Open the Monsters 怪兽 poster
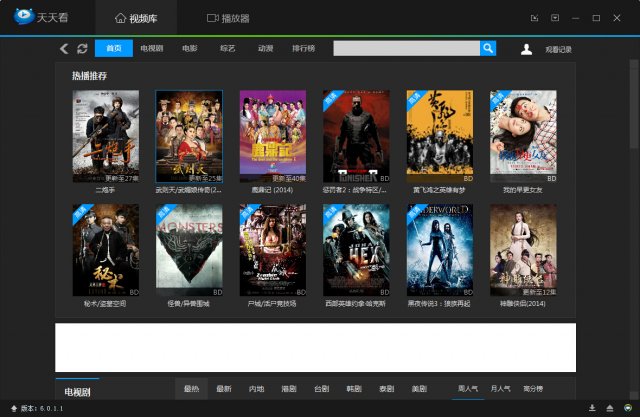The height and width of the screenshot is (417, 640). click(189, 250)
